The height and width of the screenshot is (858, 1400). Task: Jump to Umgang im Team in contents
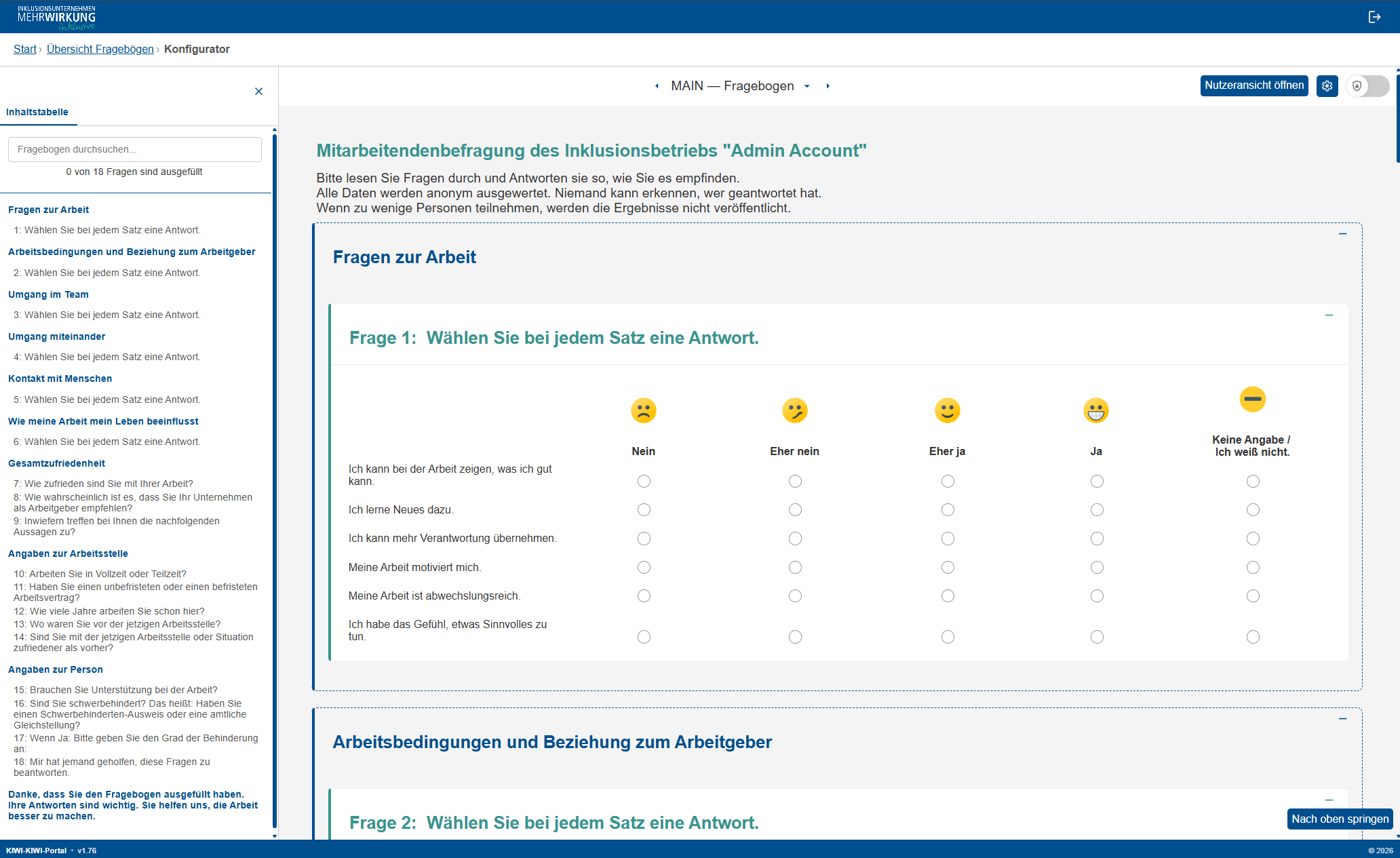[x=48, y=294]
